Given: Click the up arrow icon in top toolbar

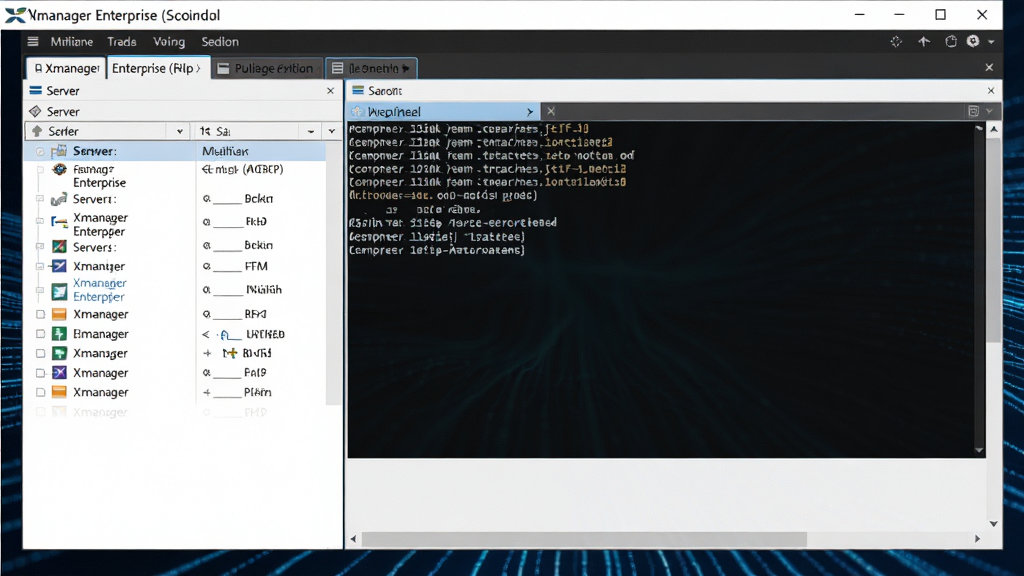Looking at the screenshot, I should point(923,42).
